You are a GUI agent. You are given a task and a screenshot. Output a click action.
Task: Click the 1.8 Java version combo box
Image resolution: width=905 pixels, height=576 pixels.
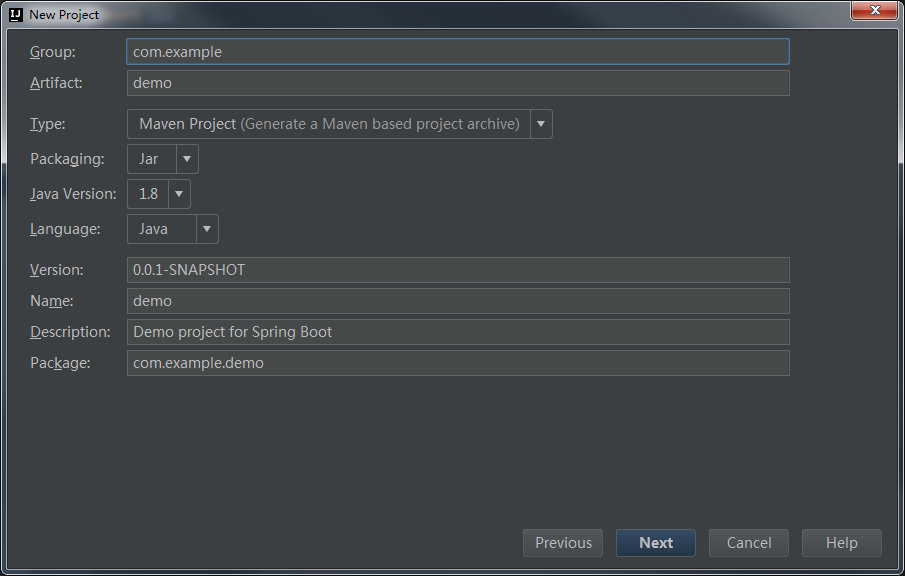159,194
